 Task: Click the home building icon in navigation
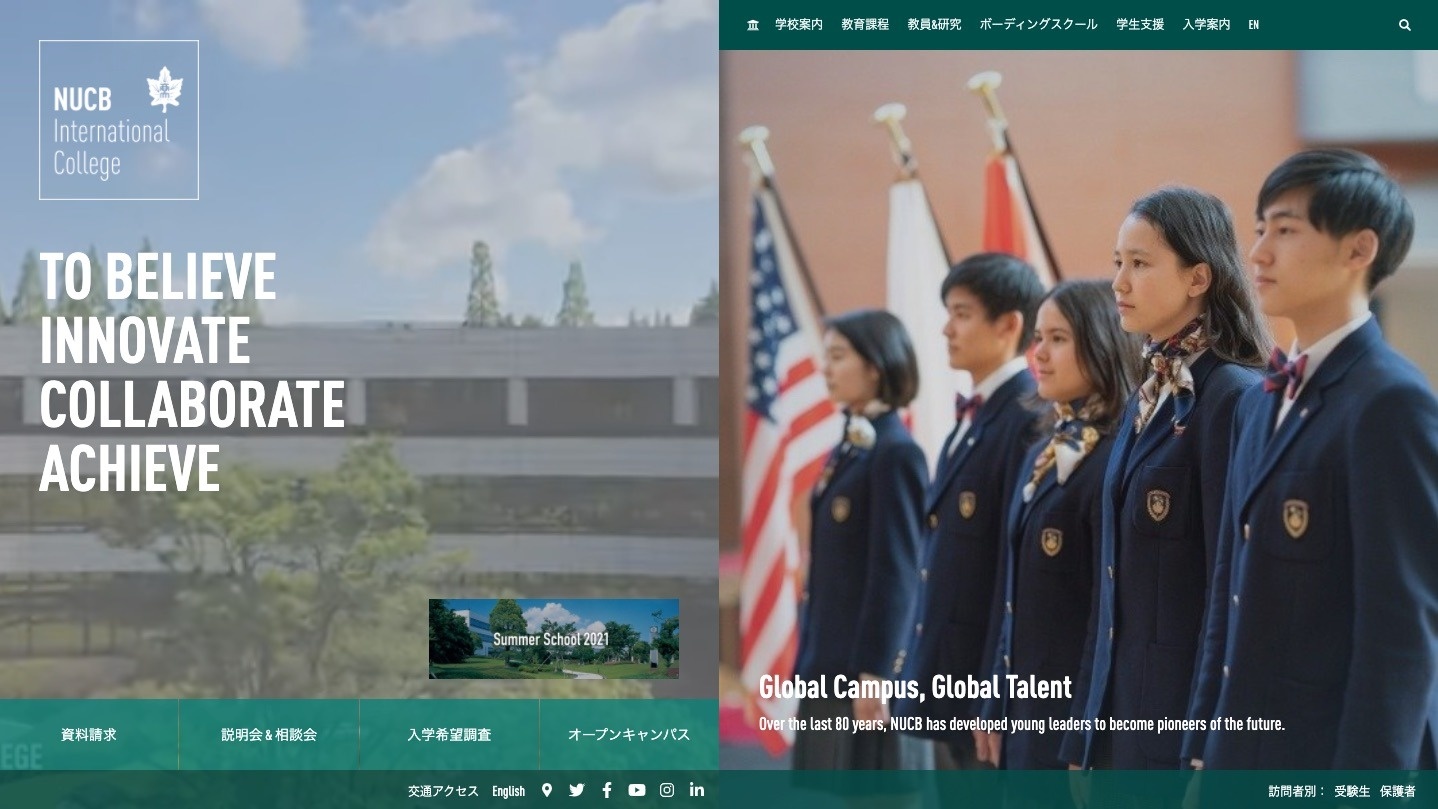click(753, 25)
